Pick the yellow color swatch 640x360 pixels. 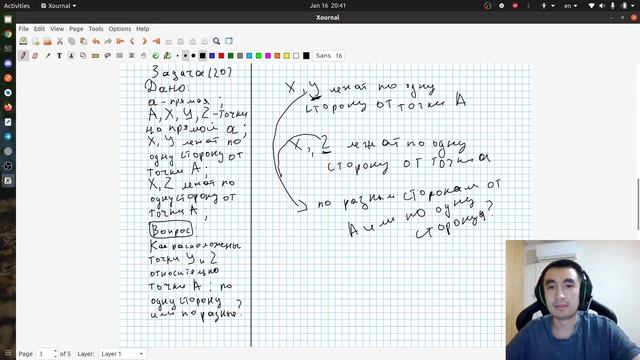287,56
